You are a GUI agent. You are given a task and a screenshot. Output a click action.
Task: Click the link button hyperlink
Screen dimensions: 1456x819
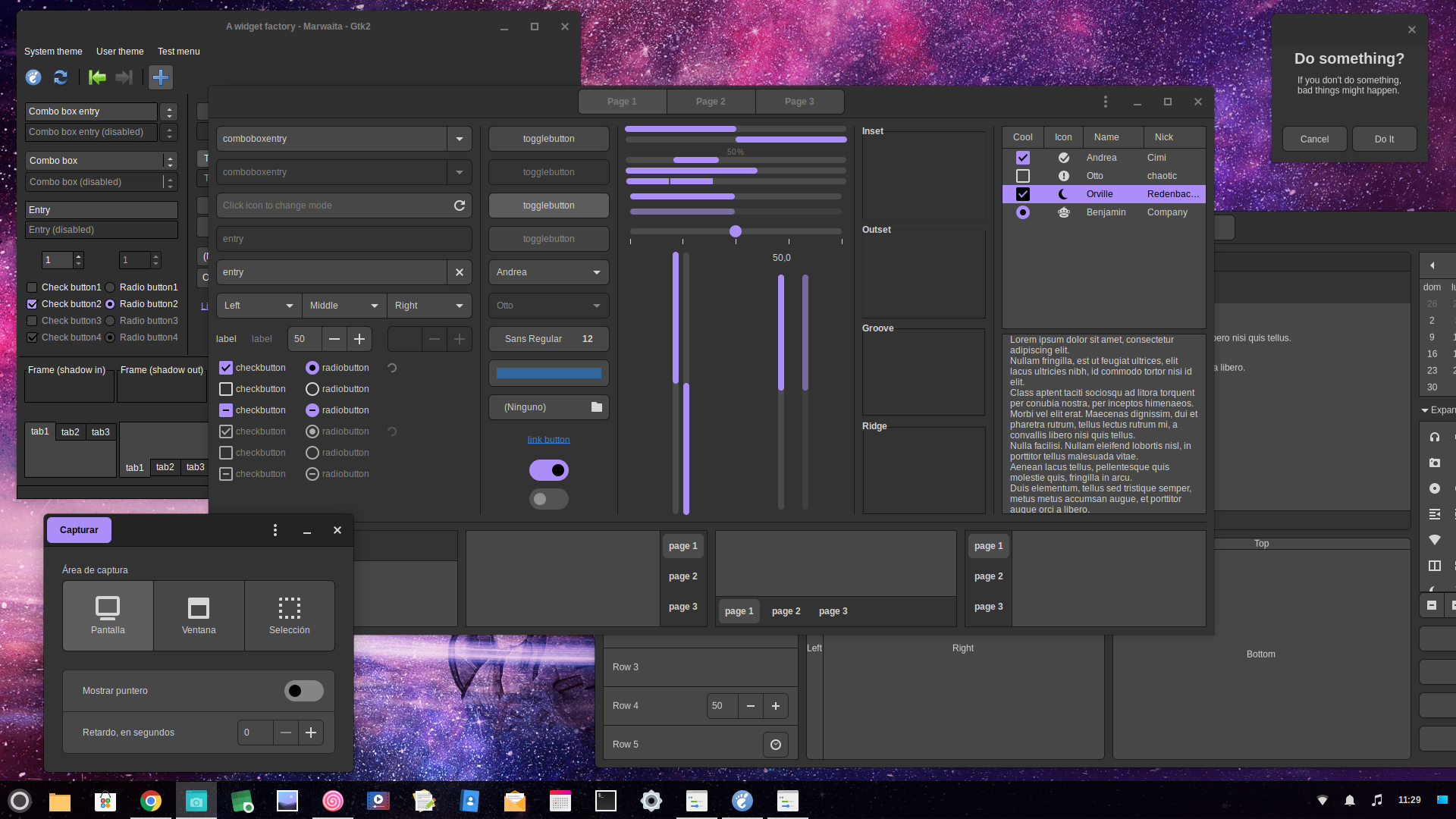coord(548,440)
